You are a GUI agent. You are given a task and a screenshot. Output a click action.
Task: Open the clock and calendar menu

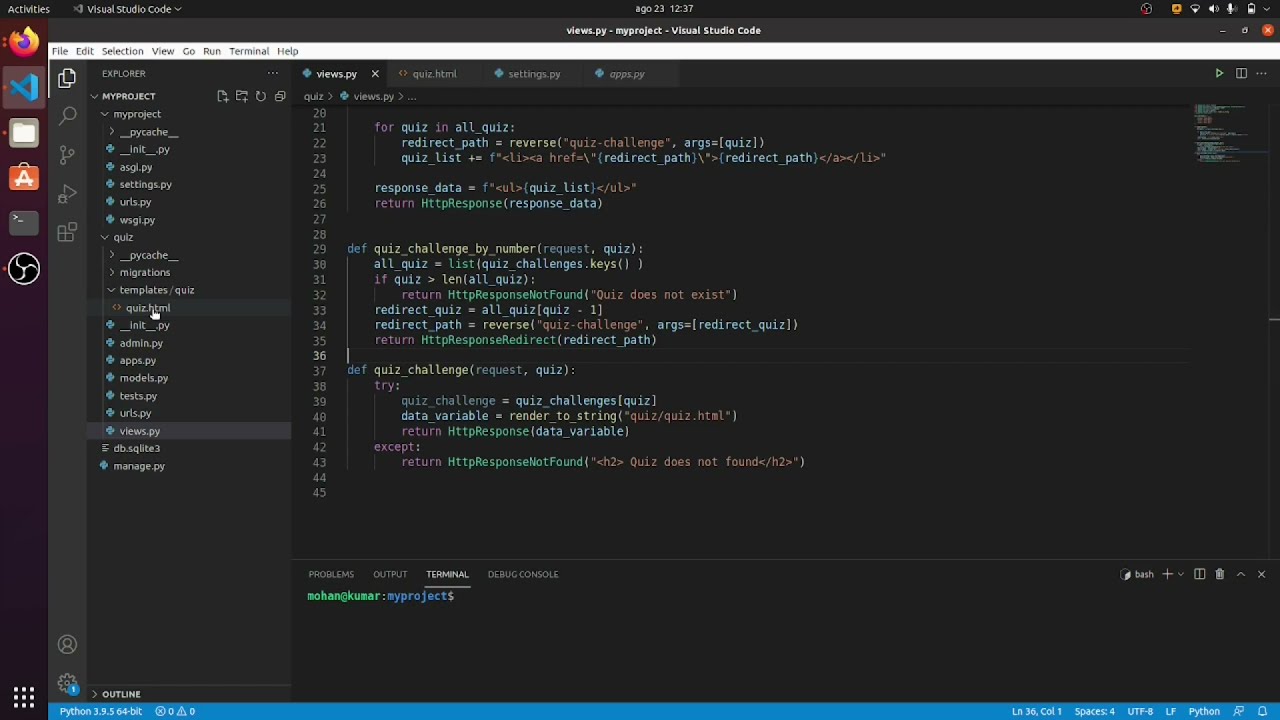(x=664, y=9)
